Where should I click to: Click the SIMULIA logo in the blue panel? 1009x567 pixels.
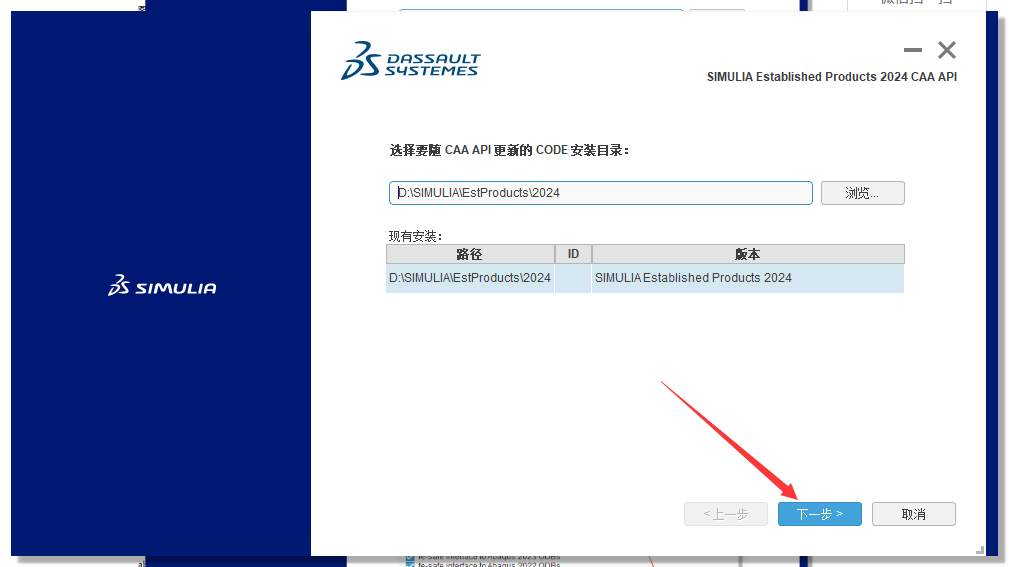tap(162, 286)
